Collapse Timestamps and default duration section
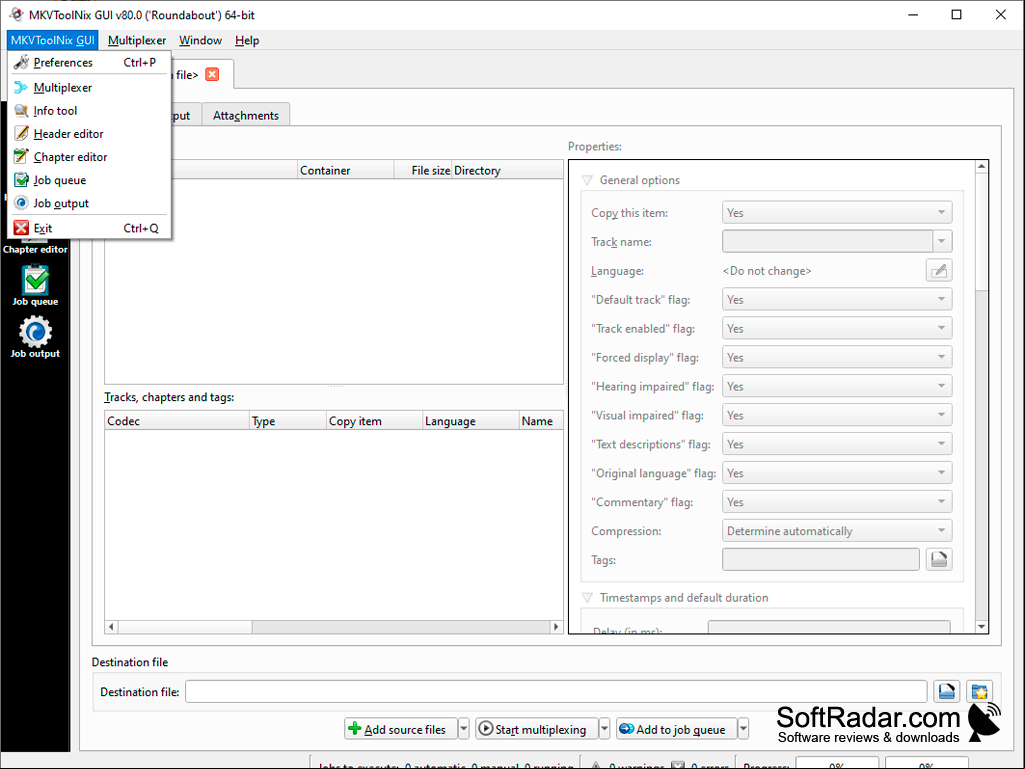Viewport: 1025px width, 769px height. (x=587, y=598)
